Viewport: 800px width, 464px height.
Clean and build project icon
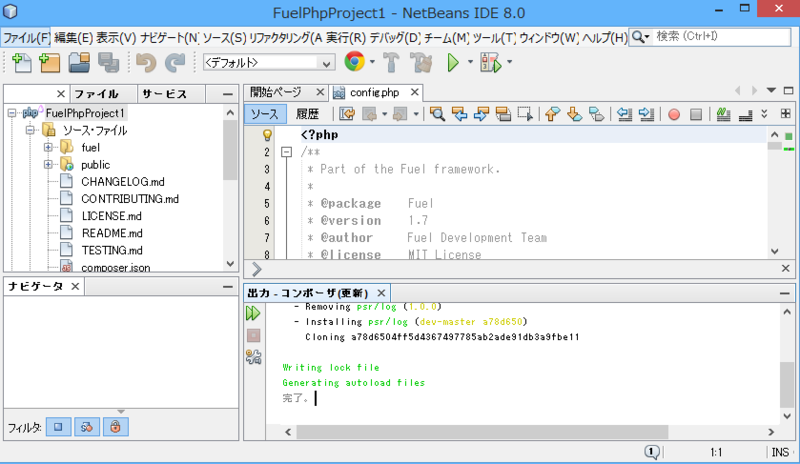point(421,62)
